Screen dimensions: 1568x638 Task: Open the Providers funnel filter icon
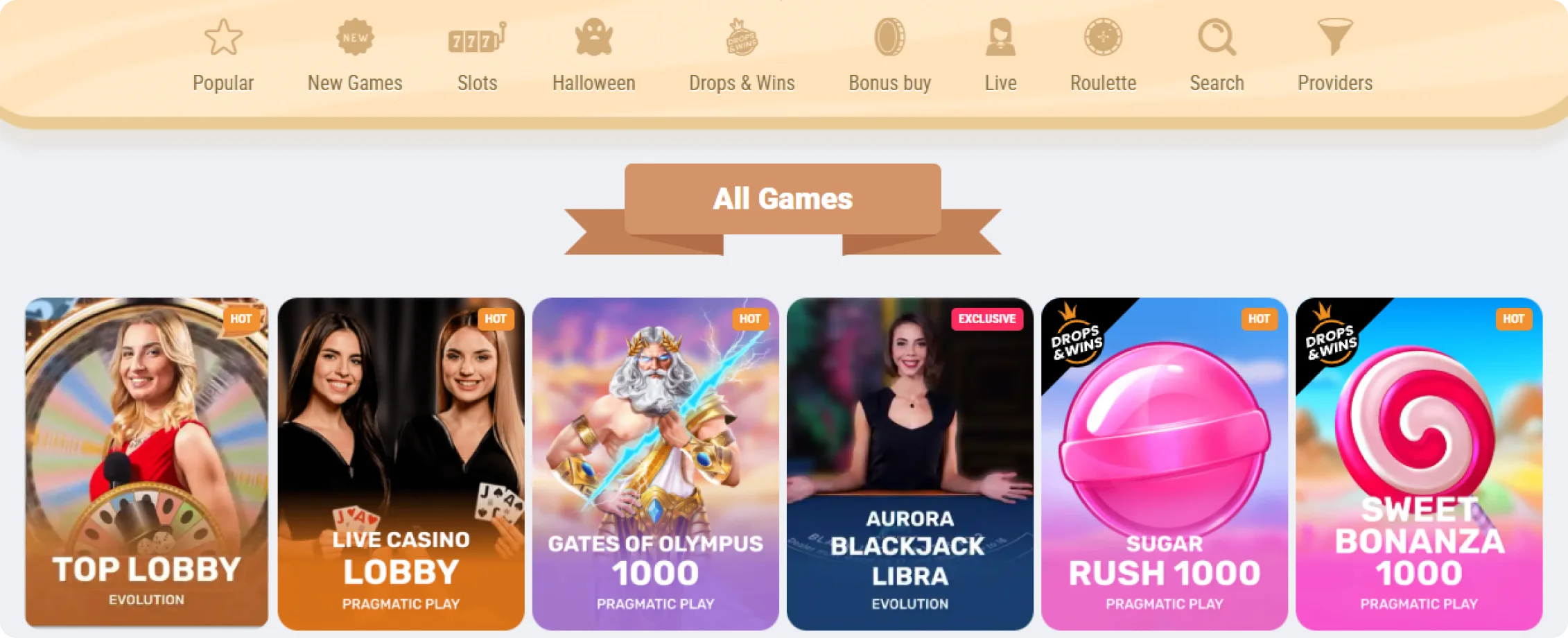pyautogui.click(x=1335, y=37)
